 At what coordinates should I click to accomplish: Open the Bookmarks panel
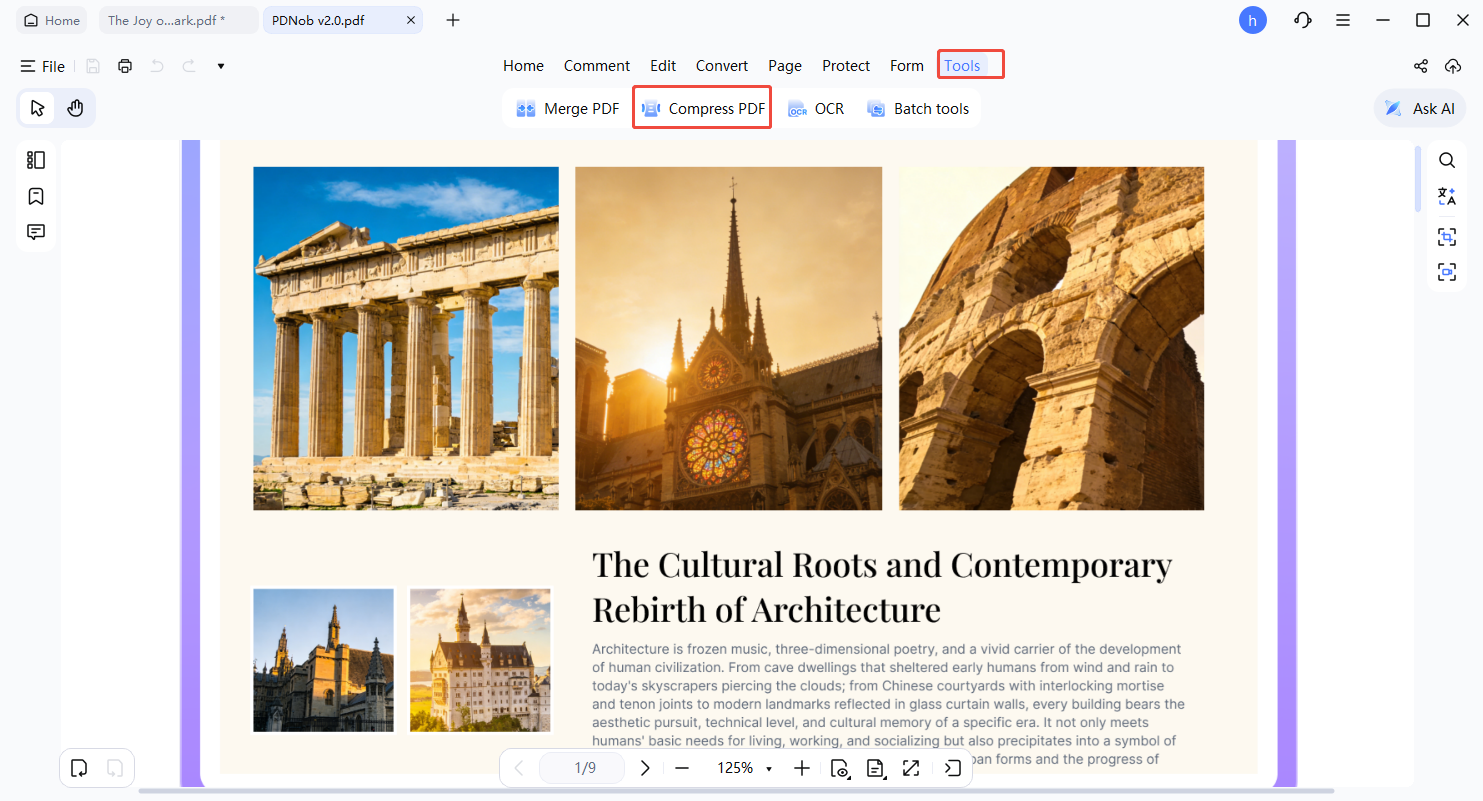36,196
